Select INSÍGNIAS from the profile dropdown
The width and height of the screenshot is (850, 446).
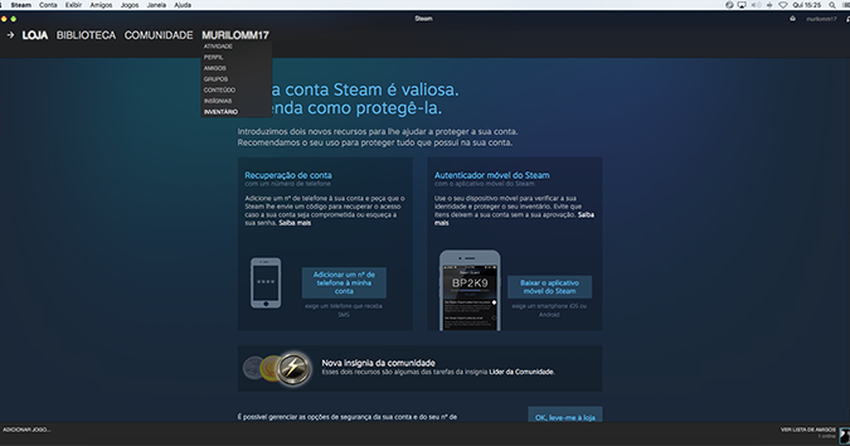pyautogui.click(x=218, y=101)
